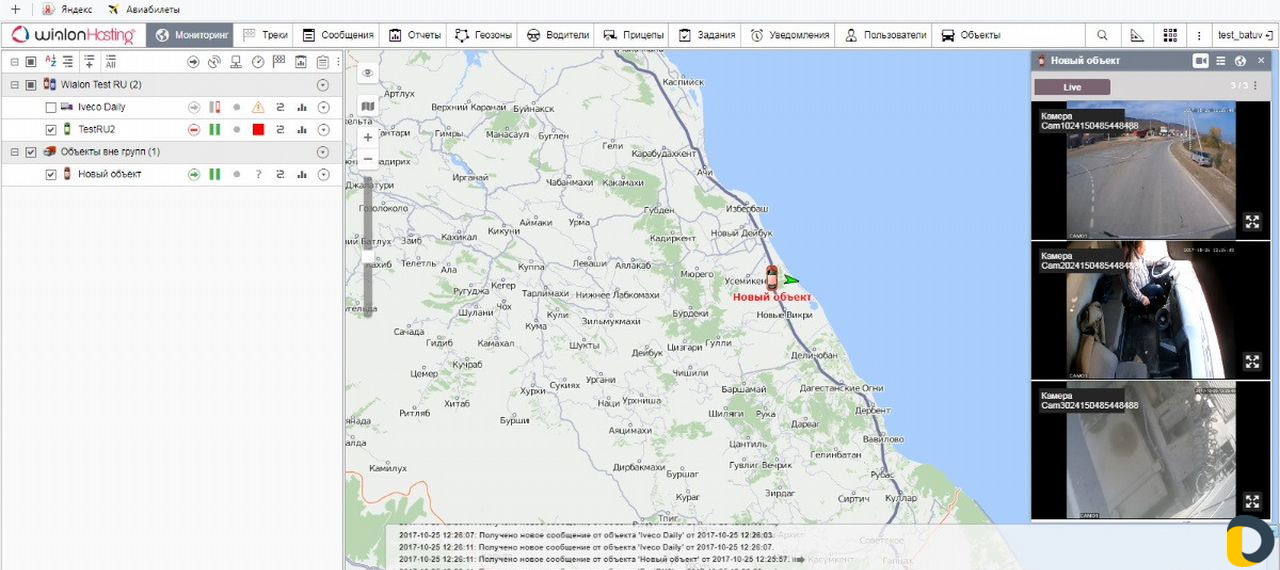
Task: Go to the Геозоны tab
Action: 483,35
